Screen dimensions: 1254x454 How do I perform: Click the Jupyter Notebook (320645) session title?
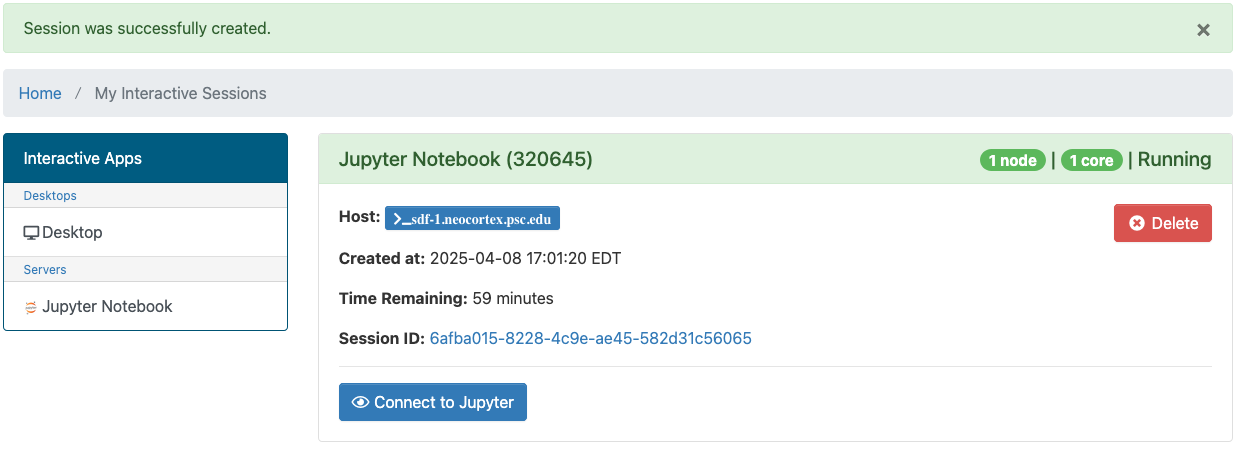(x=466, y=159)
